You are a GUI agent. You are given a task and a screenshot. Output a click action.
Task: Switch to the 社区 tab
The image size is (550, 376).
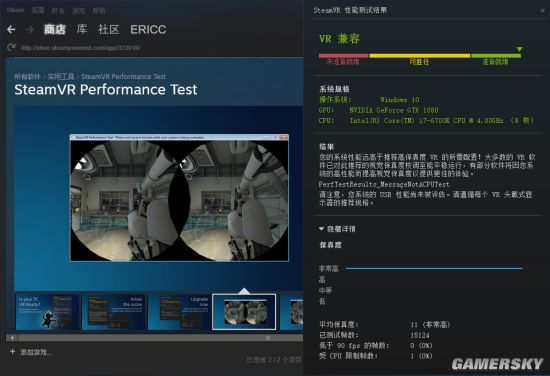coord(109,29)
